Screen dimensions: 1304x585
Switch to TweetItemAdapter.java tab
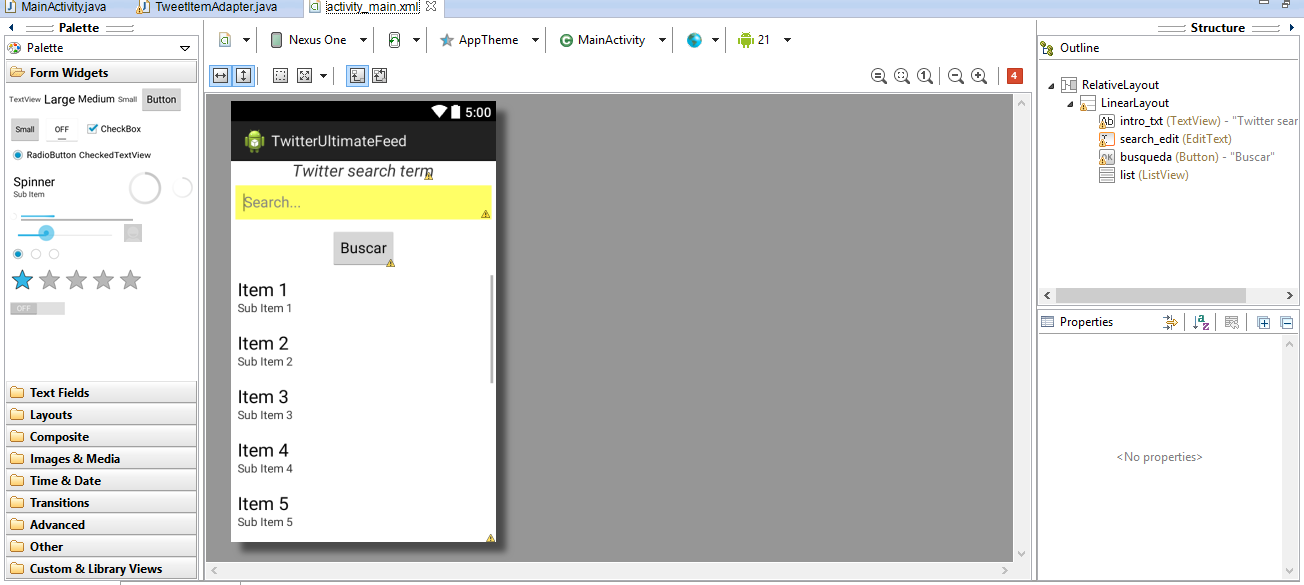click(214, 7)
